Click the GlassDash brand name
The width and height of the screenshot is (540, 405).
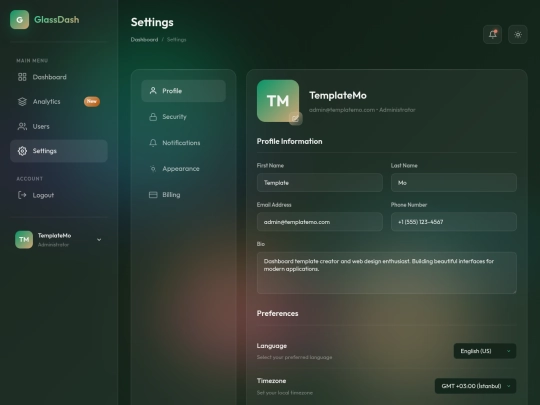(57, 20)
